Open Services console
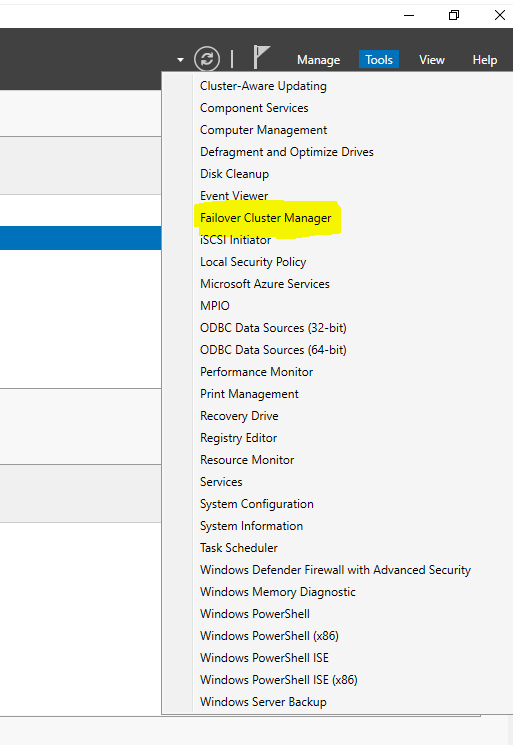This screenshot has width=513, height=745. coord(221,482)
